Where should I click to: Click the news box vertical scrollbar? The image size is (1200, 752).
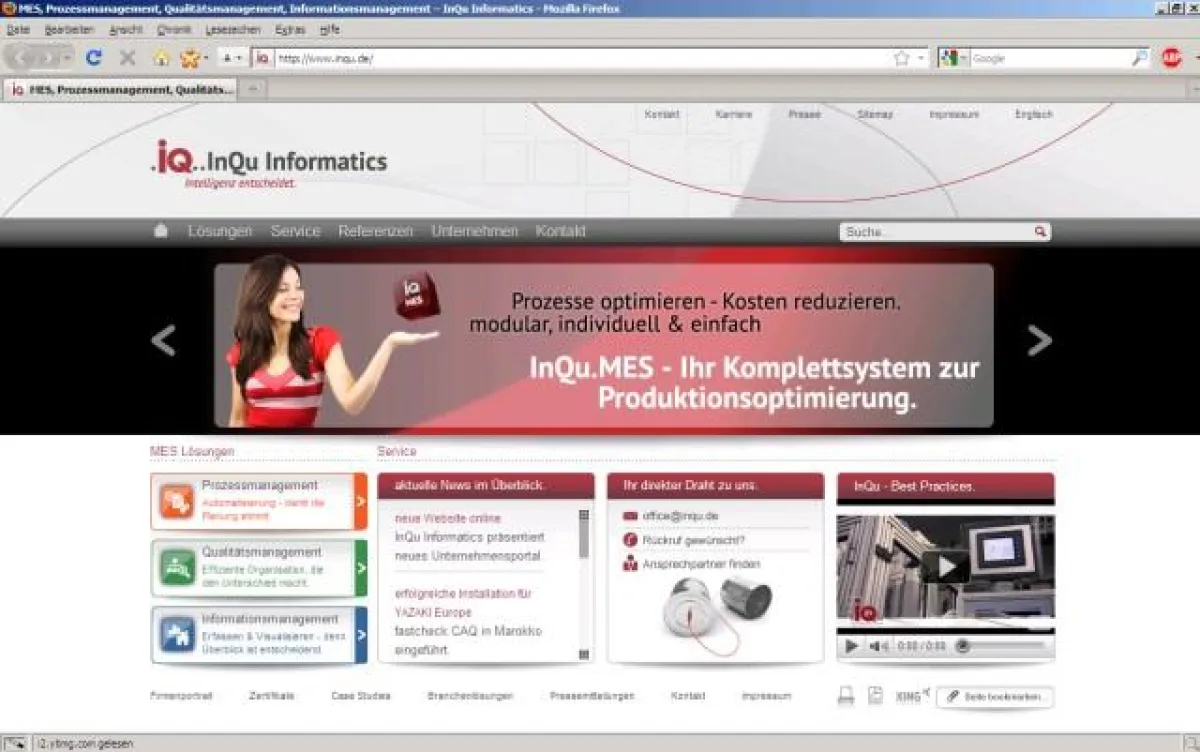[584, 584]
